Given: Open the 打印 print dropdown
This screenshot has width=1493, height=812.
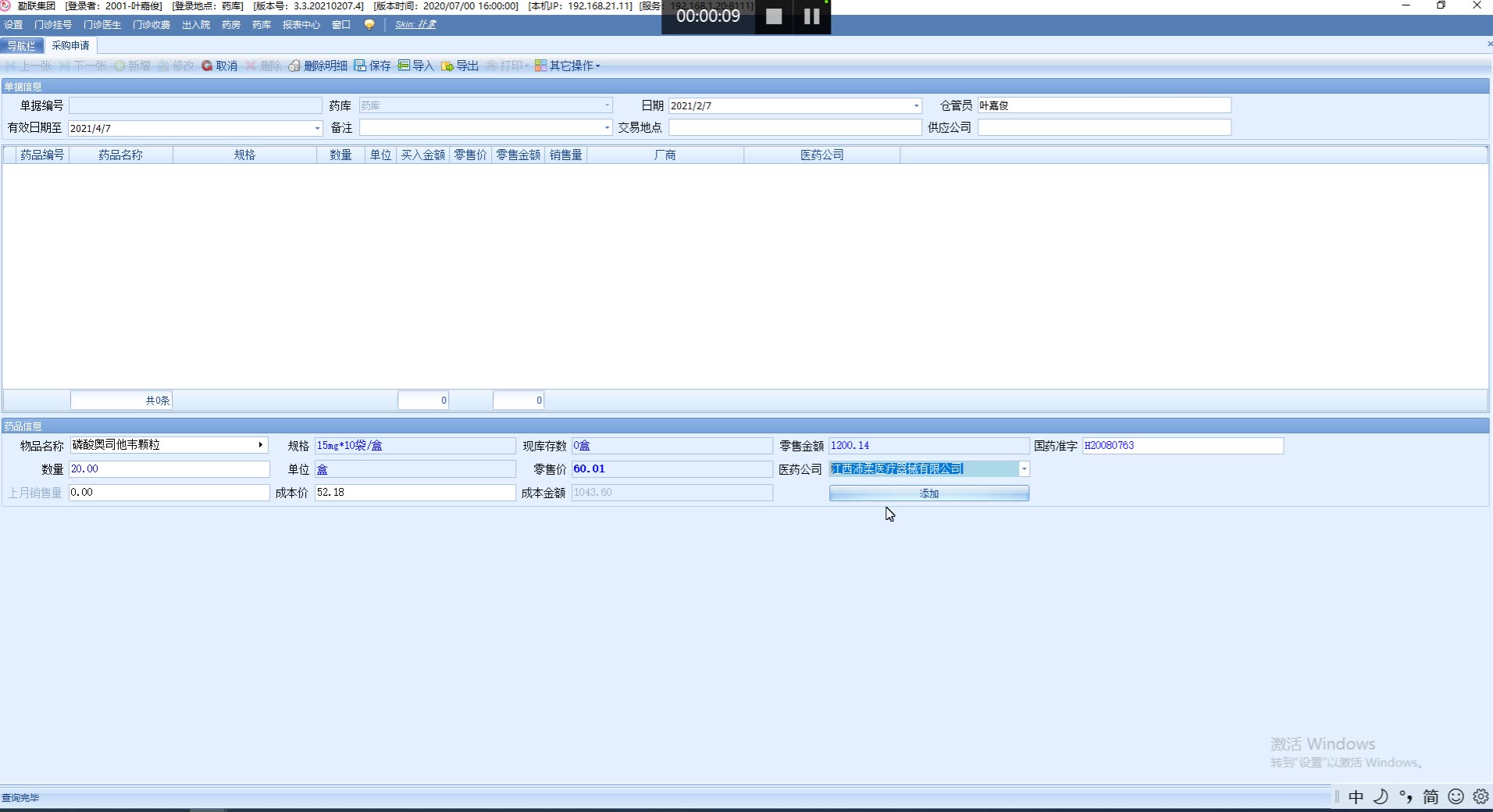Looking at the screenshot, I should (507, 66).
